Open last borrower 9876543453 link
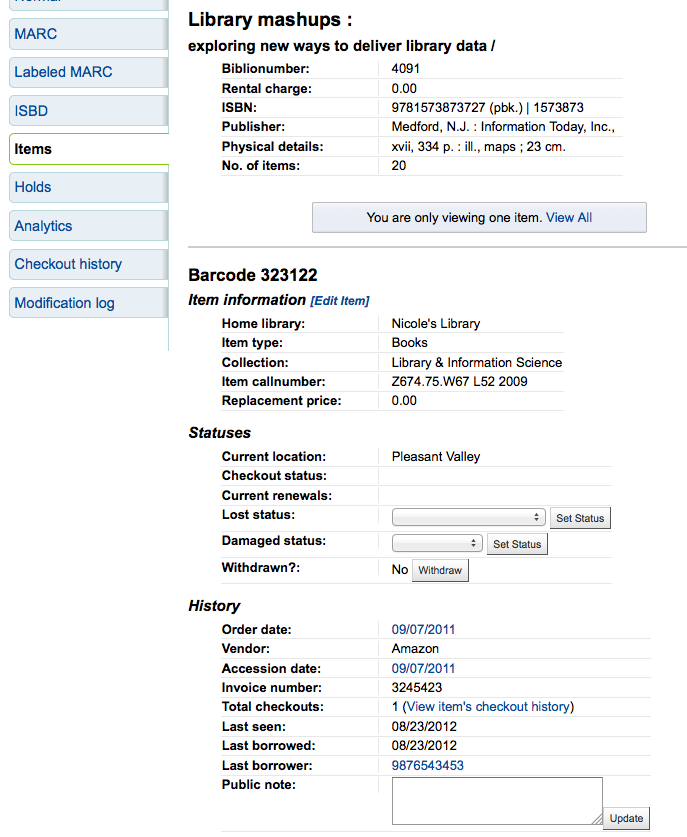The width and height of the screenshot is (687, 837). pos(427,766)
